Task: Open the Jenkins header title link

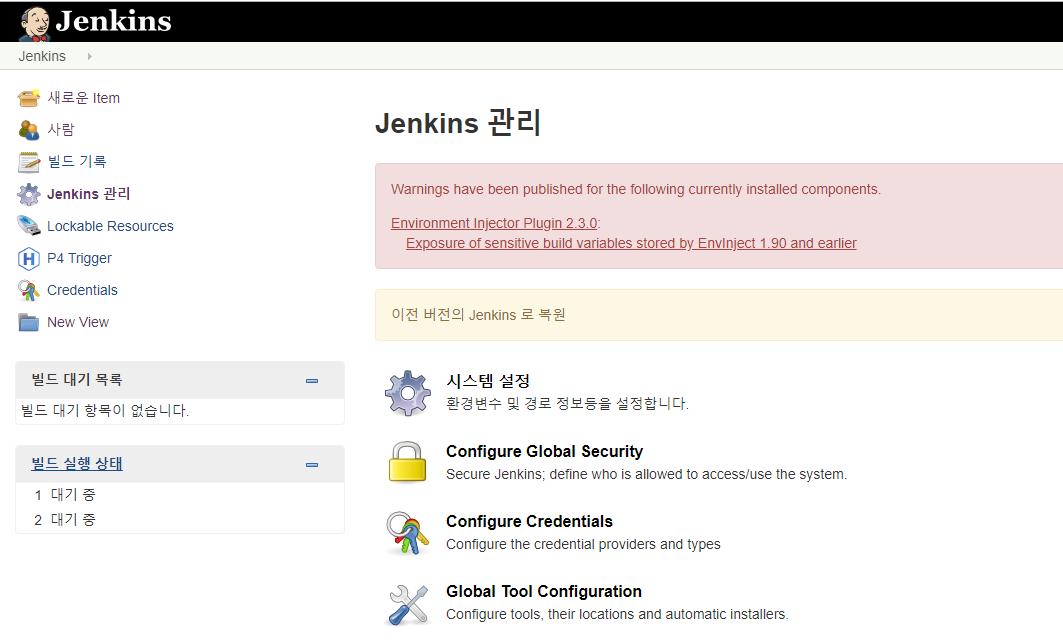Action: tap(113, 21)
